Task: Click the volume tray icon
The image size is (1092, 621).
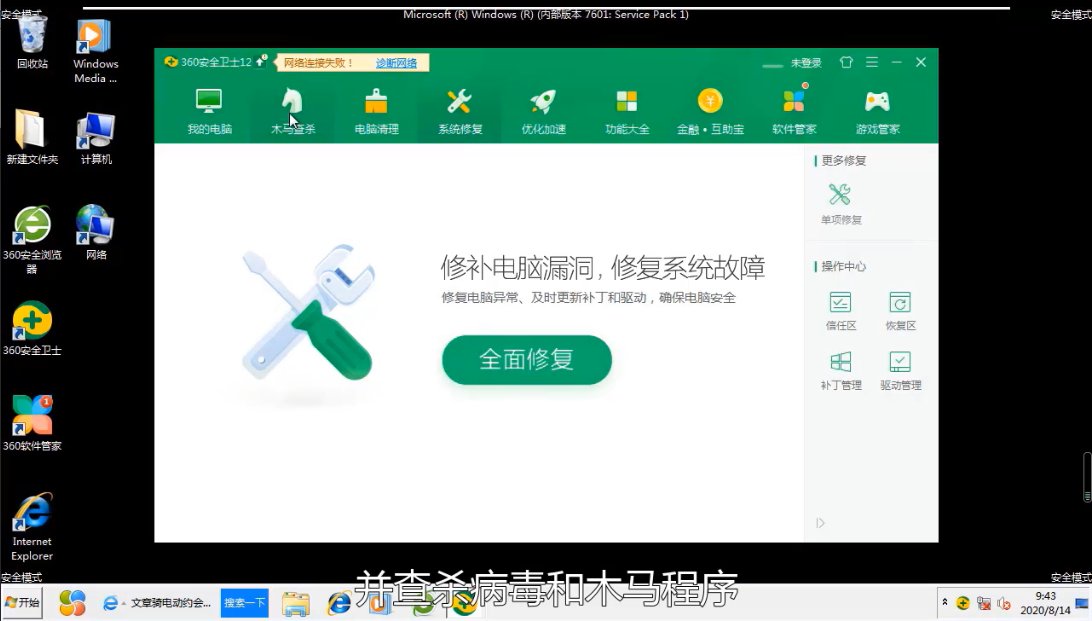Action: 1004,604
